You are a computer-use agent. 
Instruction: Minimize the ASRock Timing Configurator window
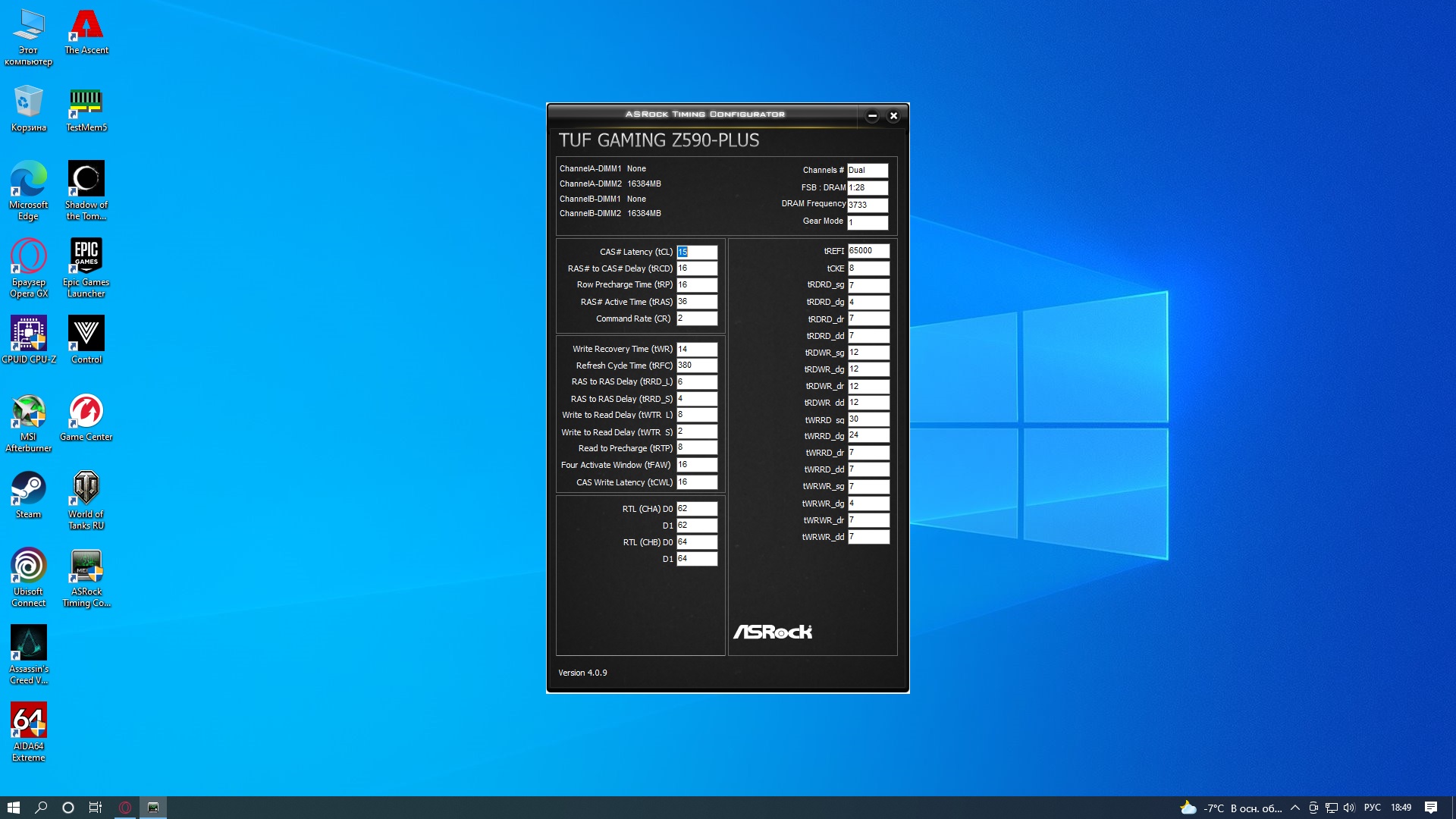tap(872, 116)
